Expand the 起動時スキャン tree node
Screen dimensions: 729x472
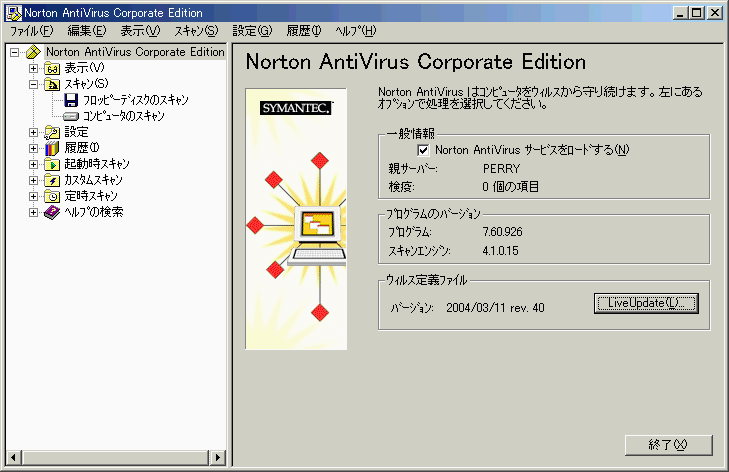[x=33, y=164]
